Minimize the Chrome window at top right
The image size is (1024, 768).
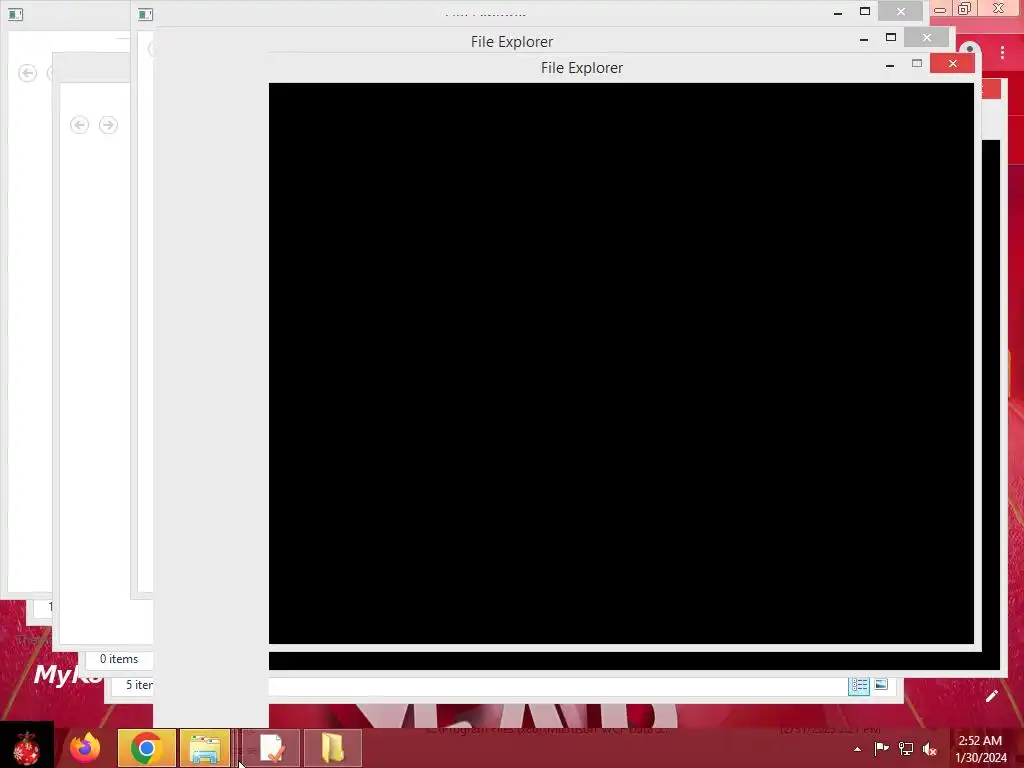point(940,9)
